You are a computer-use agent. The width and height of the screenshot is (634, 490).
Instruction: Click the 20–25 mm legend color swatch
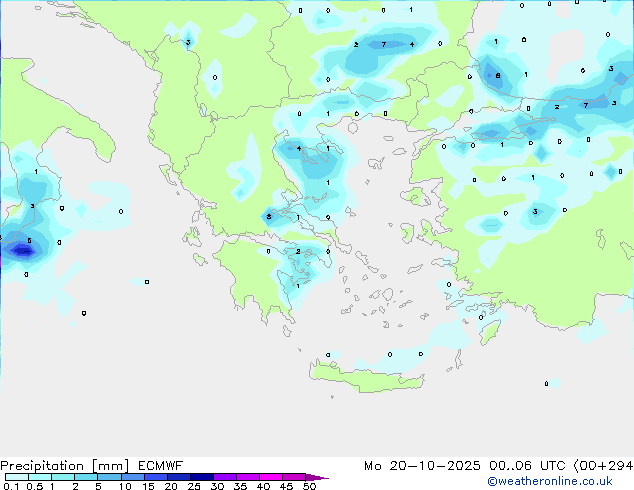coord(179,477)
